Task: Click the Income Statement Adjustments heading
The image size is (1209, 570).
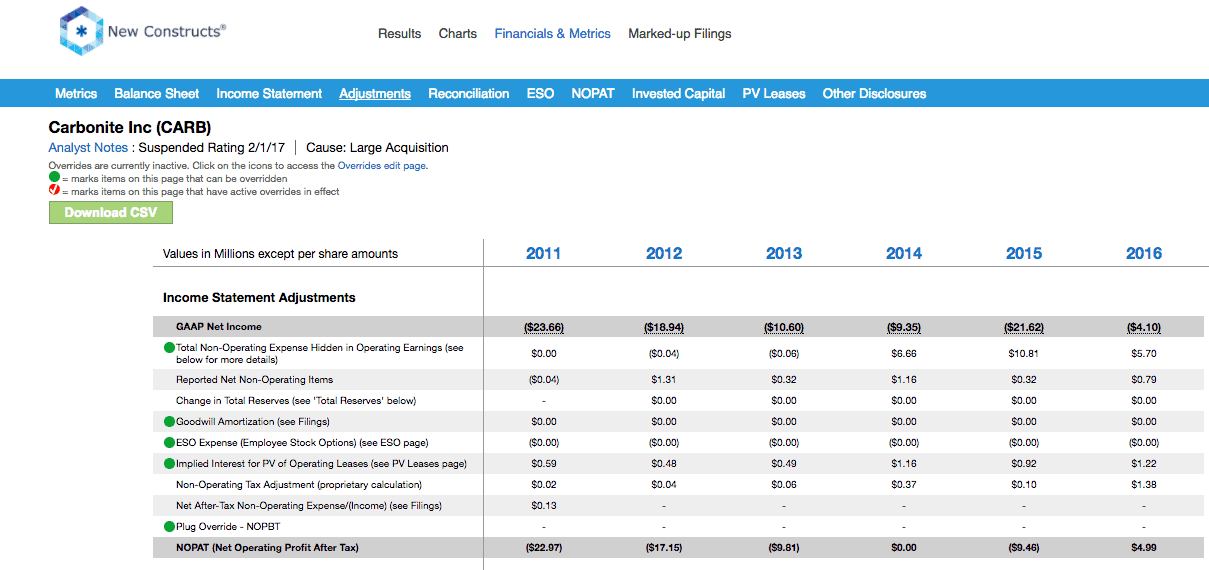Action: click(259, 298)
